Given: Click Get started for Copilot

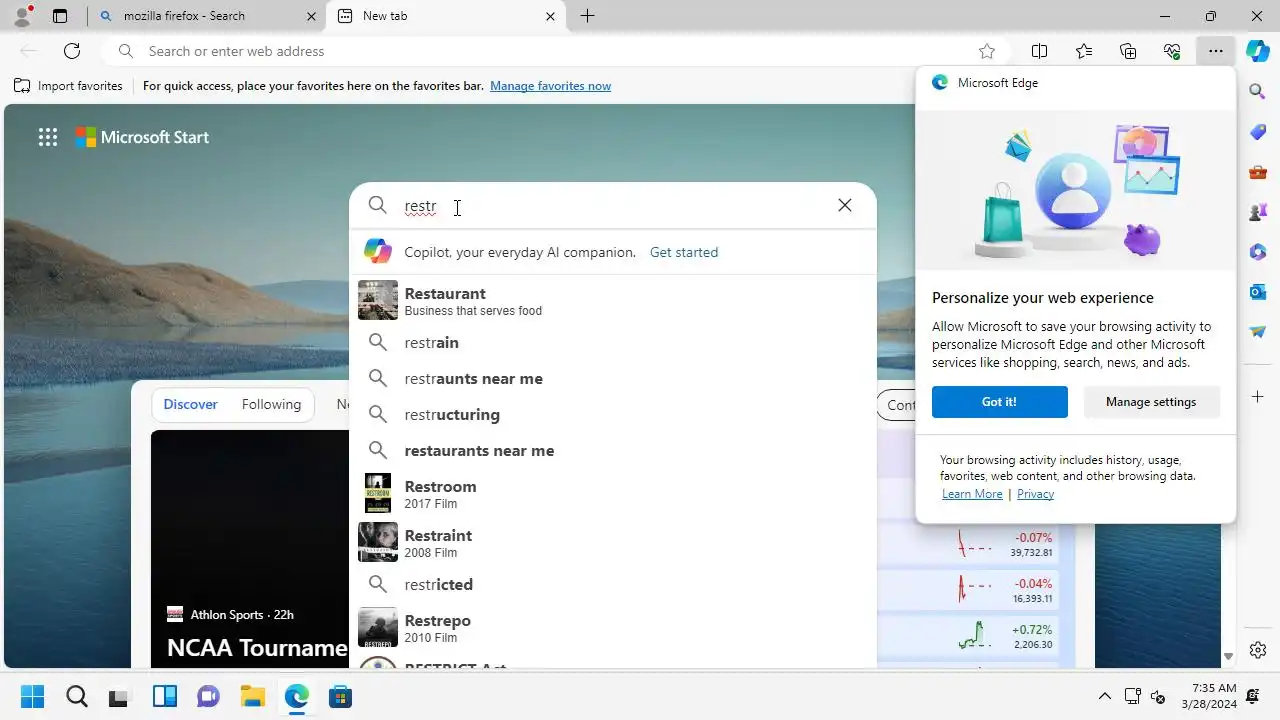Looking at the screenshot, I should (x=684, y=253).
